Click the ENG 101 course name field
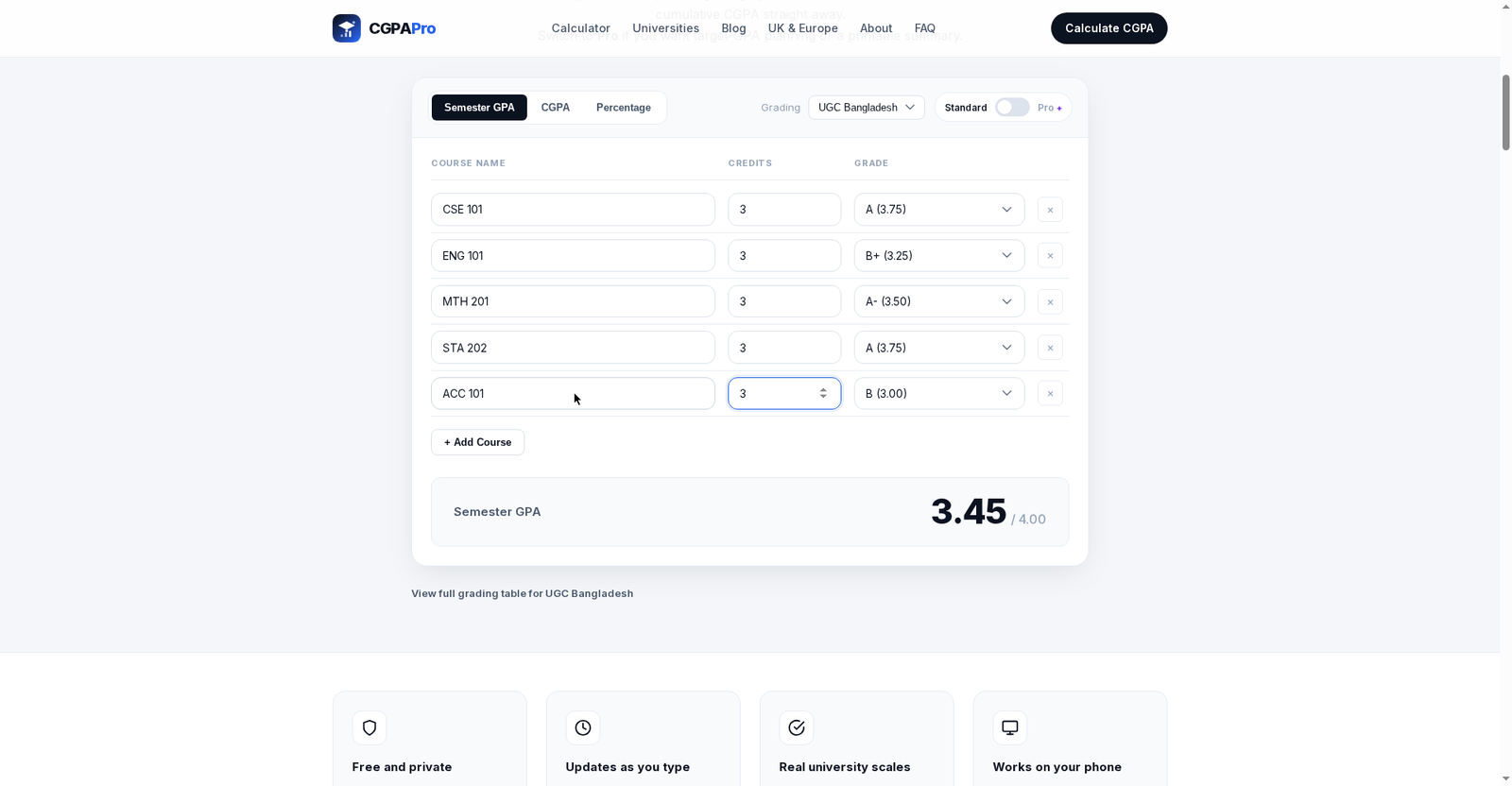Image resolution: width=1512 pixels, height=786 pixels. tap(573, 256)
